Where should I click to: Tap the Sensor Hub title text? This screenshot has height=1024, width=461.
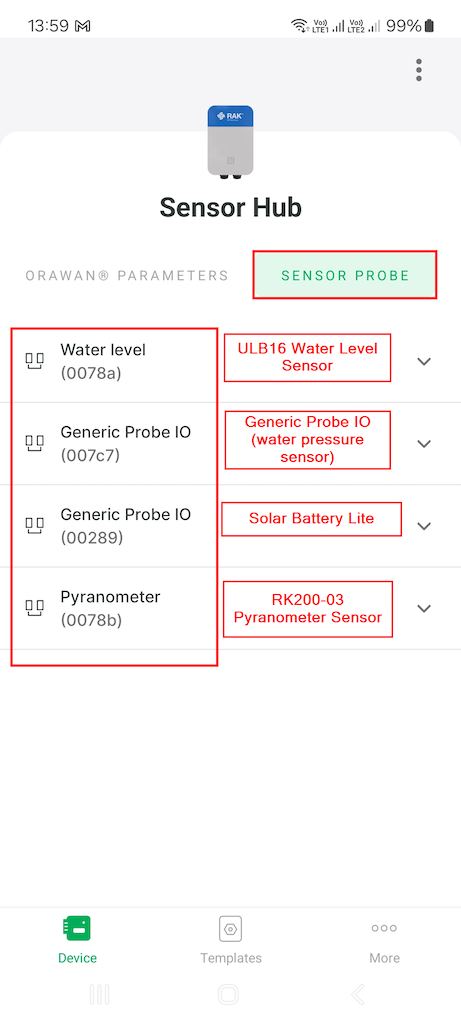click(x=230, y=208)
